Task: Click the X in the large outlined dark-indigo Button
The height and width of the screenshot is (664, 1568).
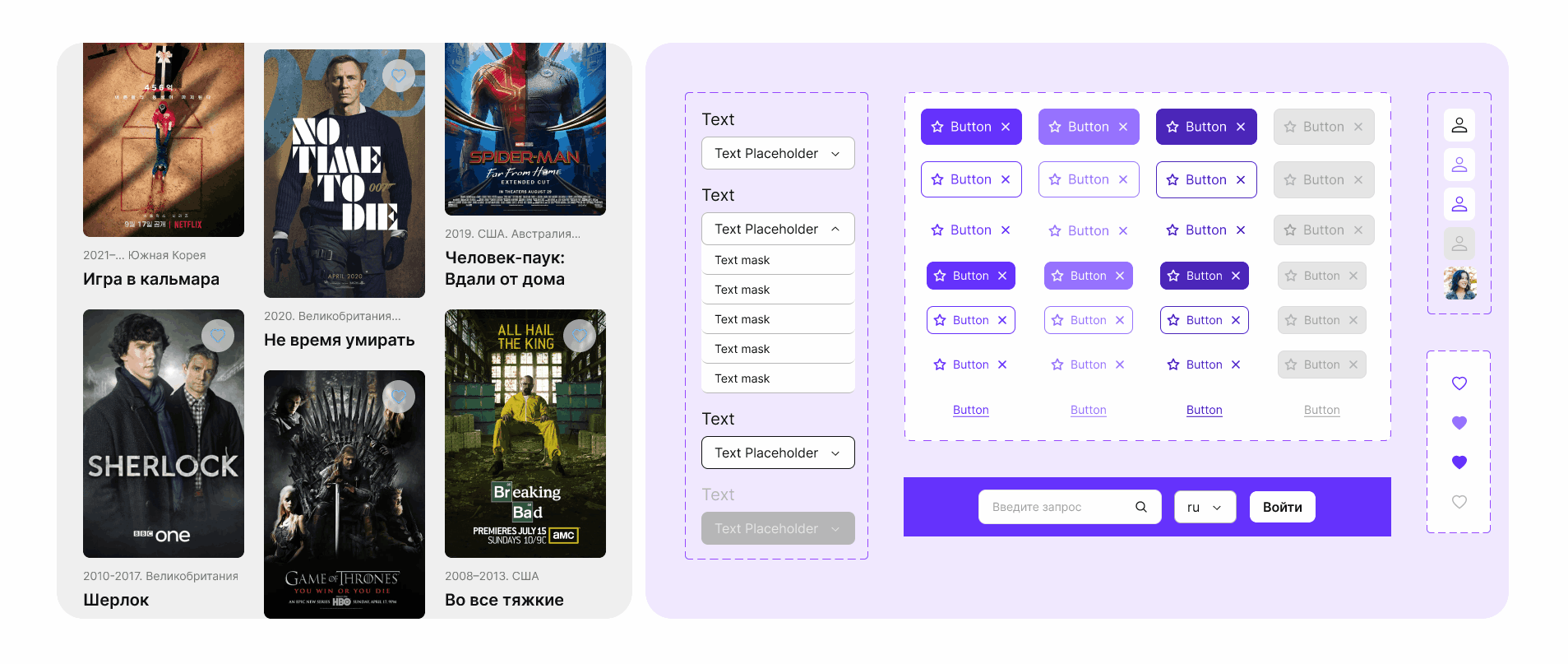Action: point(1241,179)
